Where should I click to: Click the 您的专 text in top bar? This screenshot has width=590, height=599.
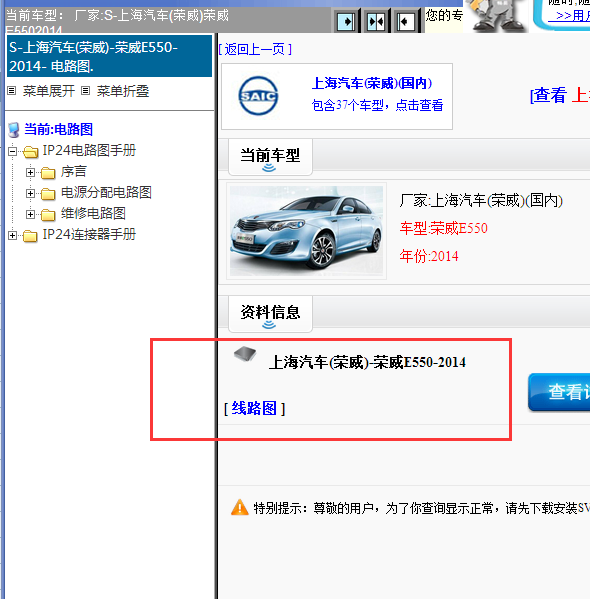coord(444,15)
